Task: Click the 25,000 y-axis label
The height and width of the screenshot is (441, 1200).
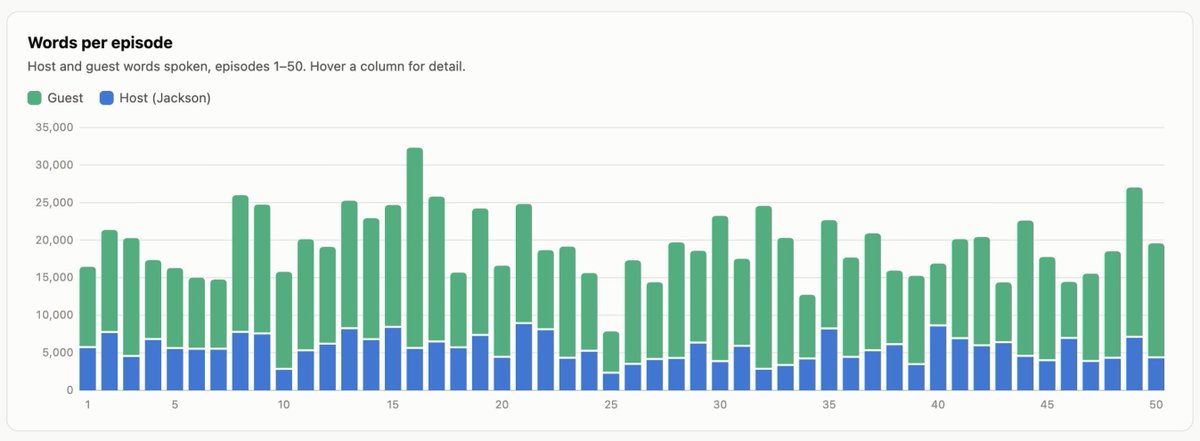Action: pyautogui.click(x=55, y=202)
